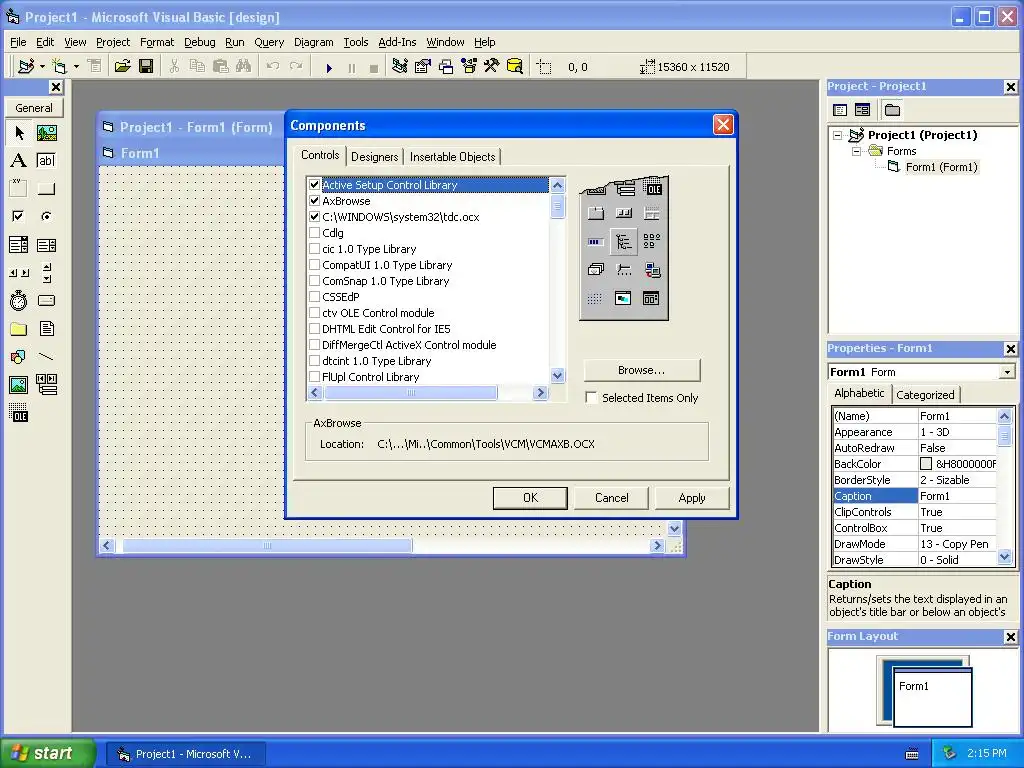Click Form1 thumbnail in Form Layout
This screenshot has width=1024, height=768.
tap(933, 697)
